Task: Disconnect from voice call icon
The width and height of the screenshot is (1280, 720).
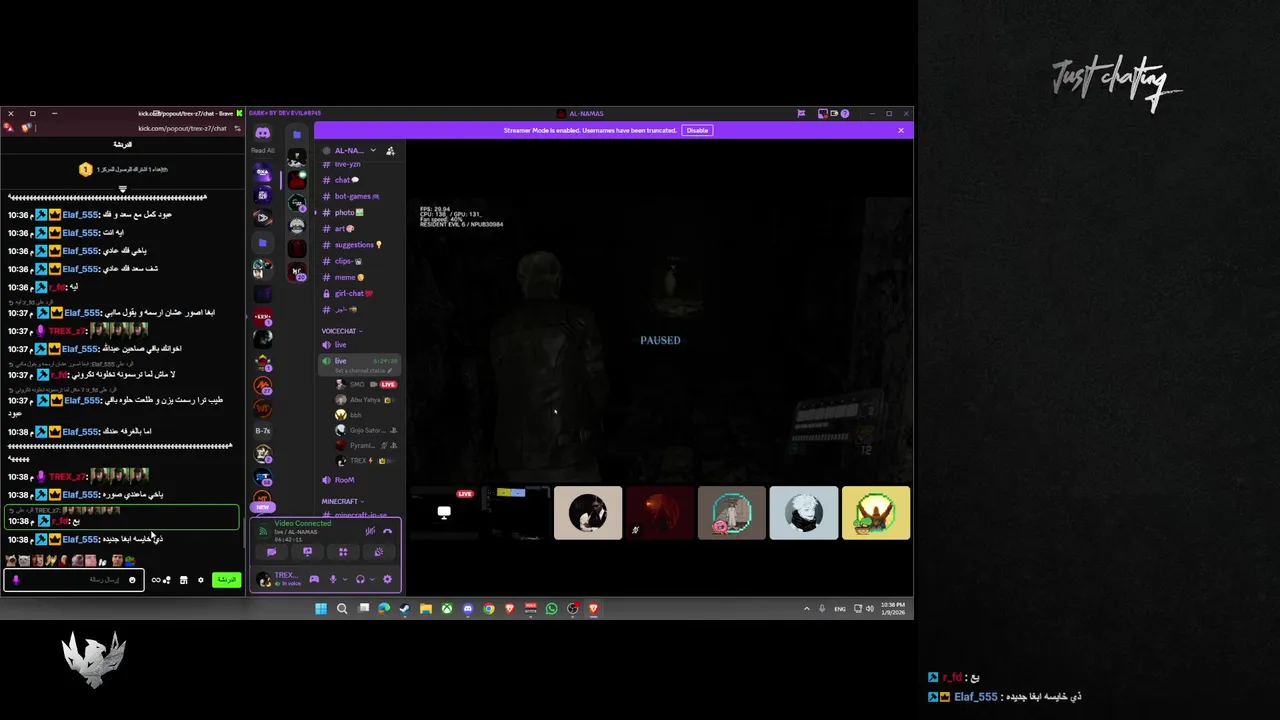Action: (388, 531)
